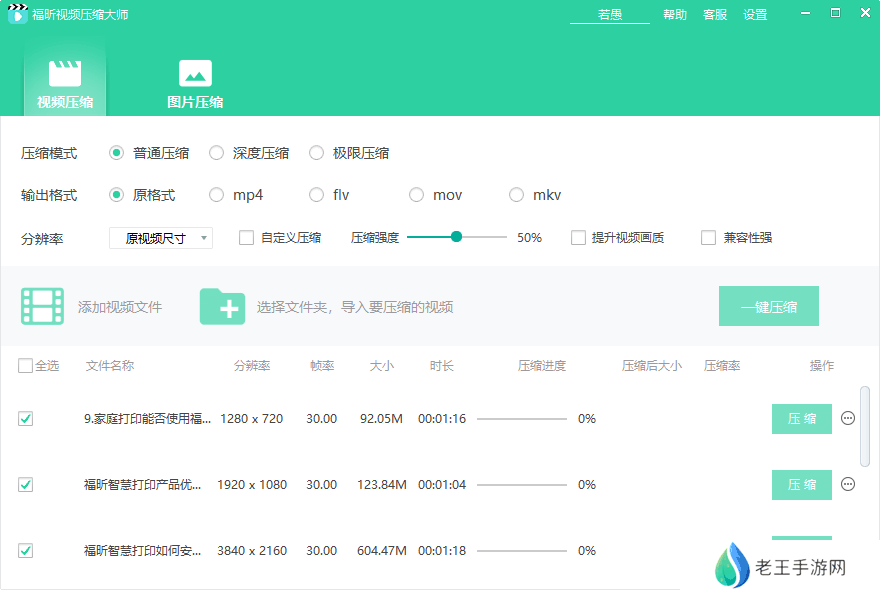
Task: Open the 帮助 menu
Action: pyautogui.click(x=675, y=15)
